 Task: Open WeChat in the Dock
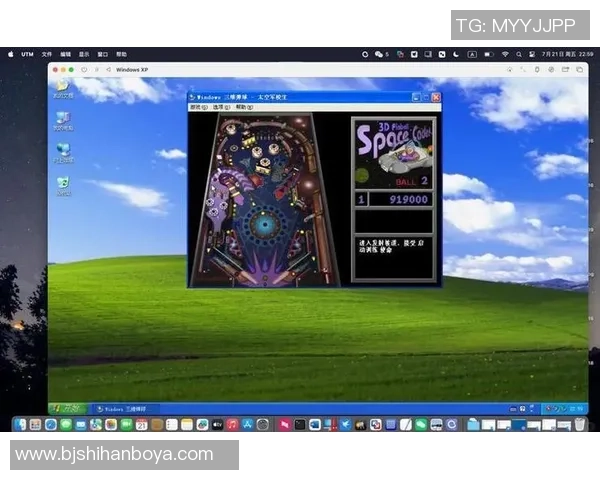pos(421,424)
